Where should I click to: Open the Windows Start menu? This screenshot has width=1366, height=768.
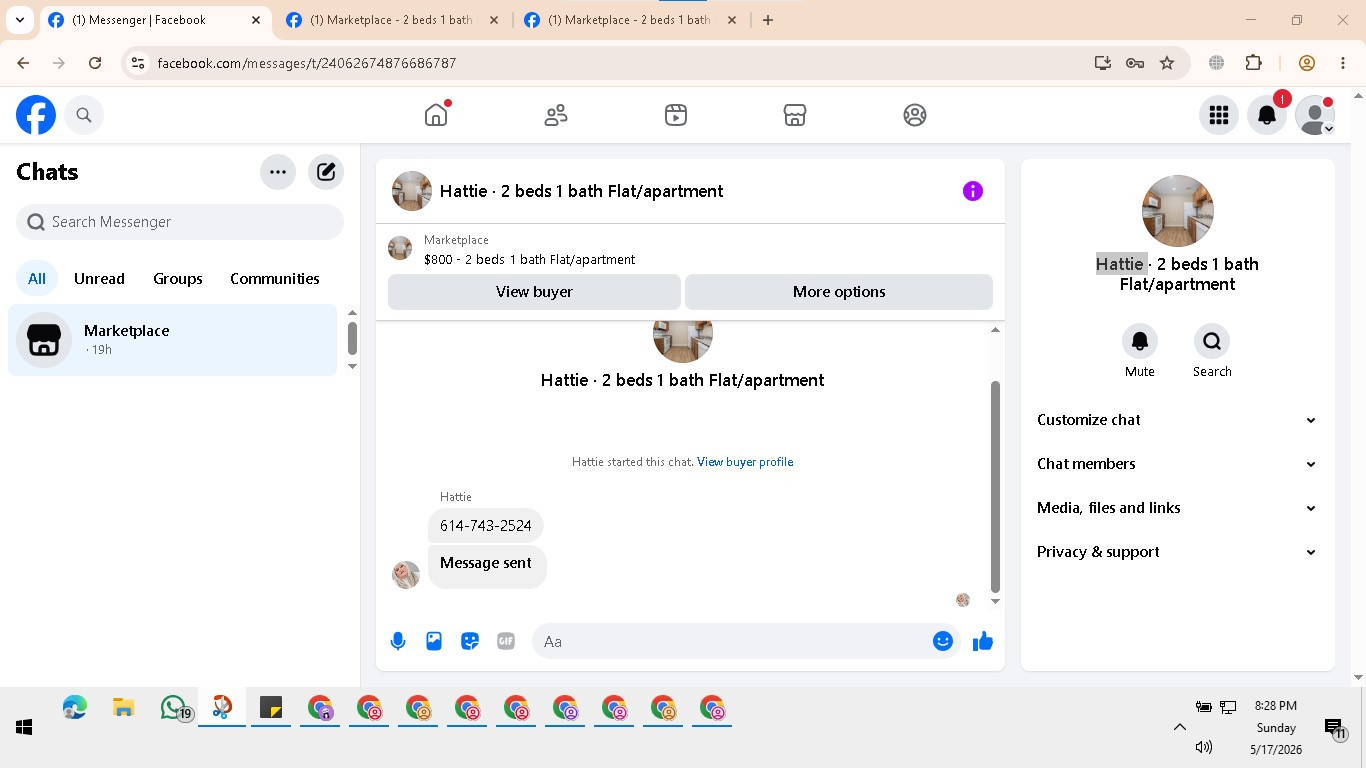[24, 727]
